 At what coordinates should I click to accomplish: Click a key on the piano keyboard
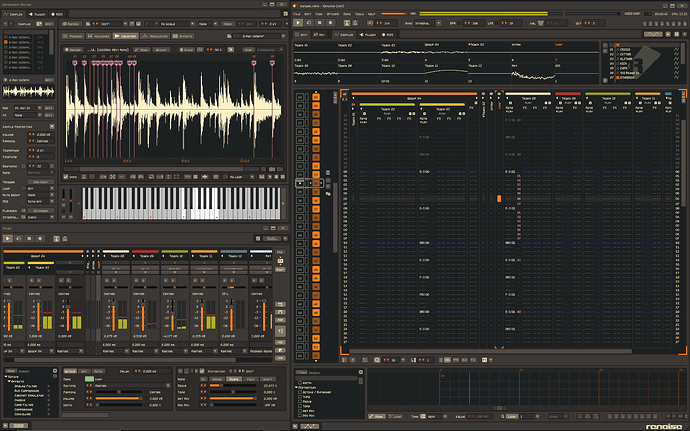[x=181, y=203]
